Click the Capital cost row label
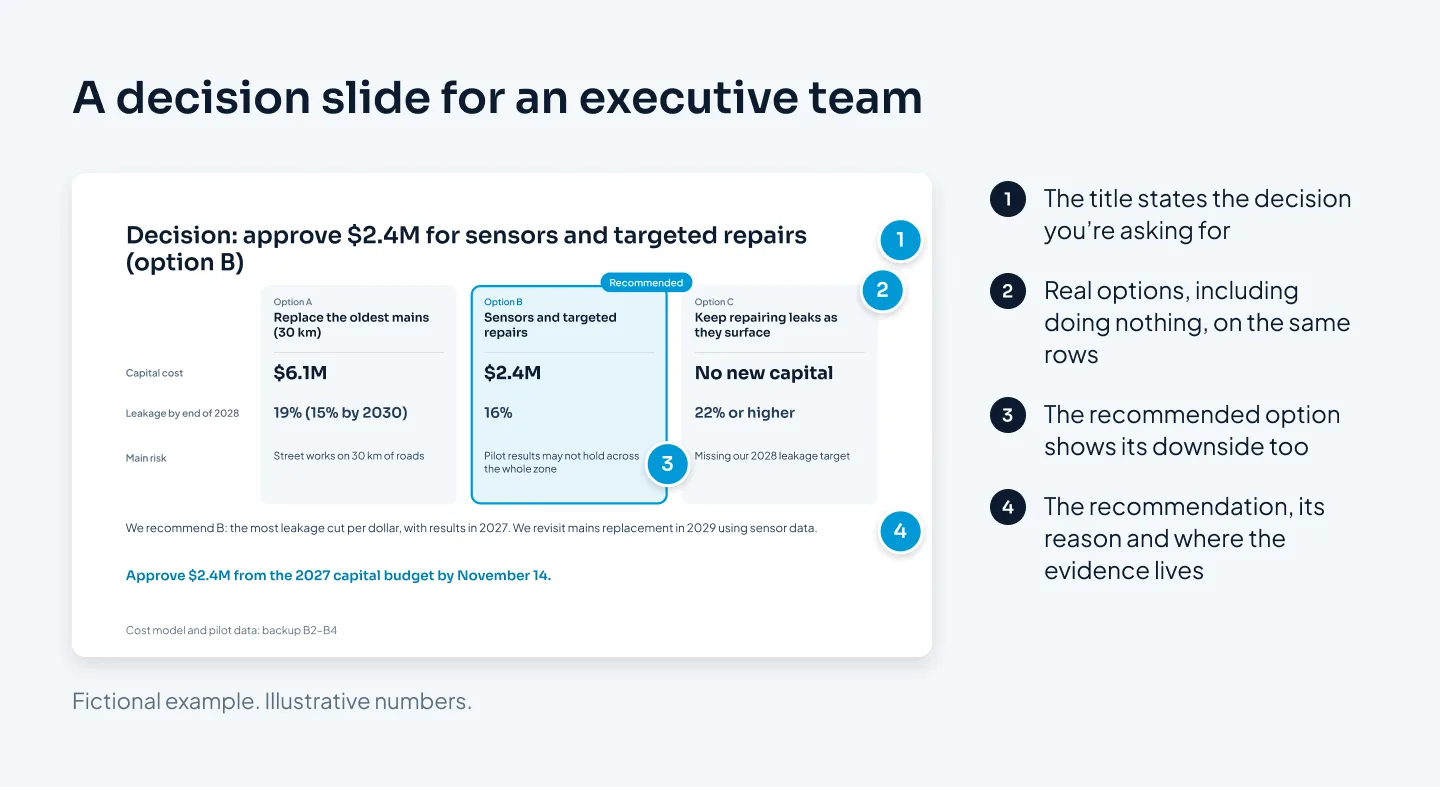 (x=155, y=373)
